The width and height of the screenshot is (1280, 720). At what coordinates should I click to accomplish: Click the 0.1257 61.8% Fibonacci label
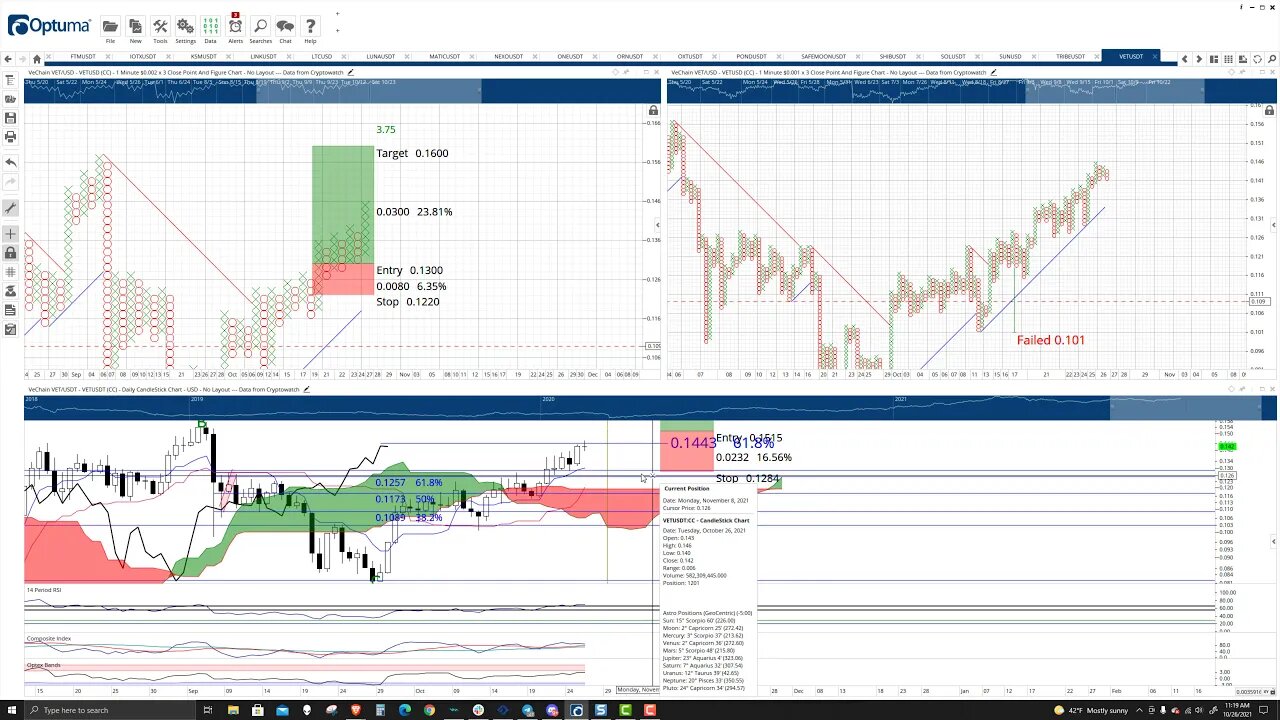point(408,483)
